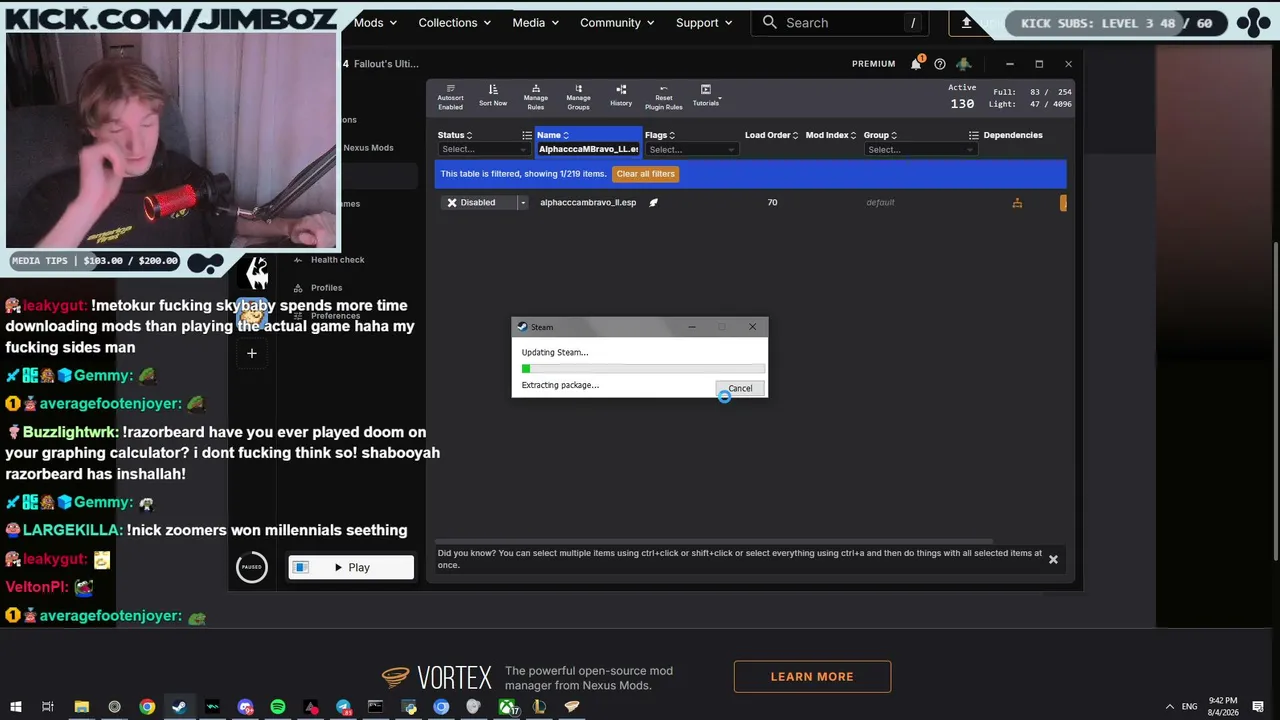Click the ENG language indicator
The height and width of the screenshot is (720, 1280).
click(x=1190, y=706)
